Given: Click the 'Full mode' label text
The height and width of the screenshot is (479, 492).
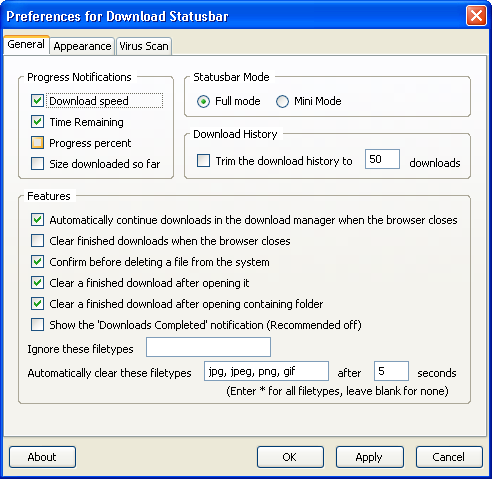Looking at the screenshot, I should click(x=238, y=101).
